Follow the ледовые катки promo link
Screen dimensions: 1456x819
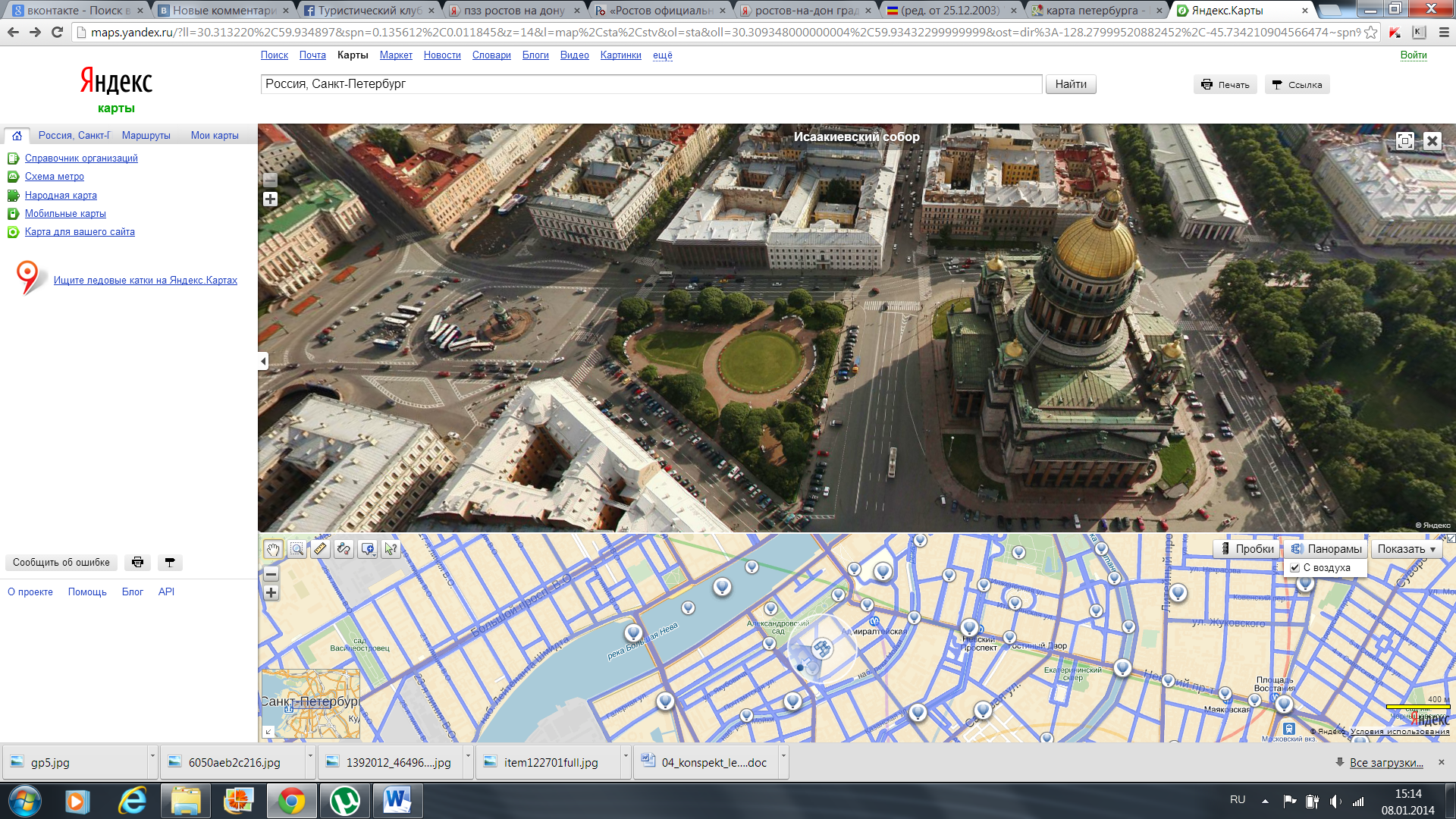pos(146,281)
